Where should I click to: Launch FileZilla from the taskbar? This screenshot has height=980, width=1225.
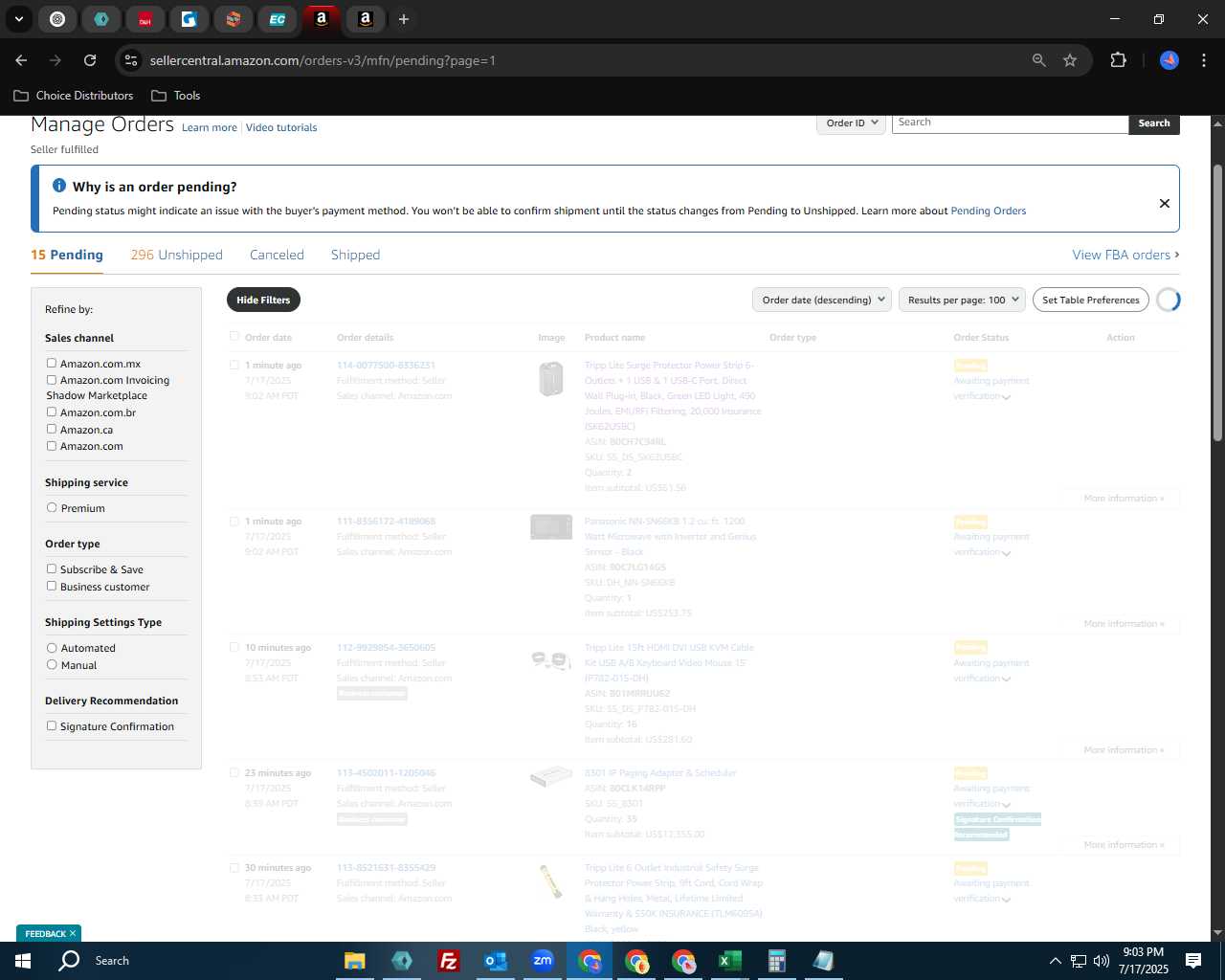(x=448, y=961)
